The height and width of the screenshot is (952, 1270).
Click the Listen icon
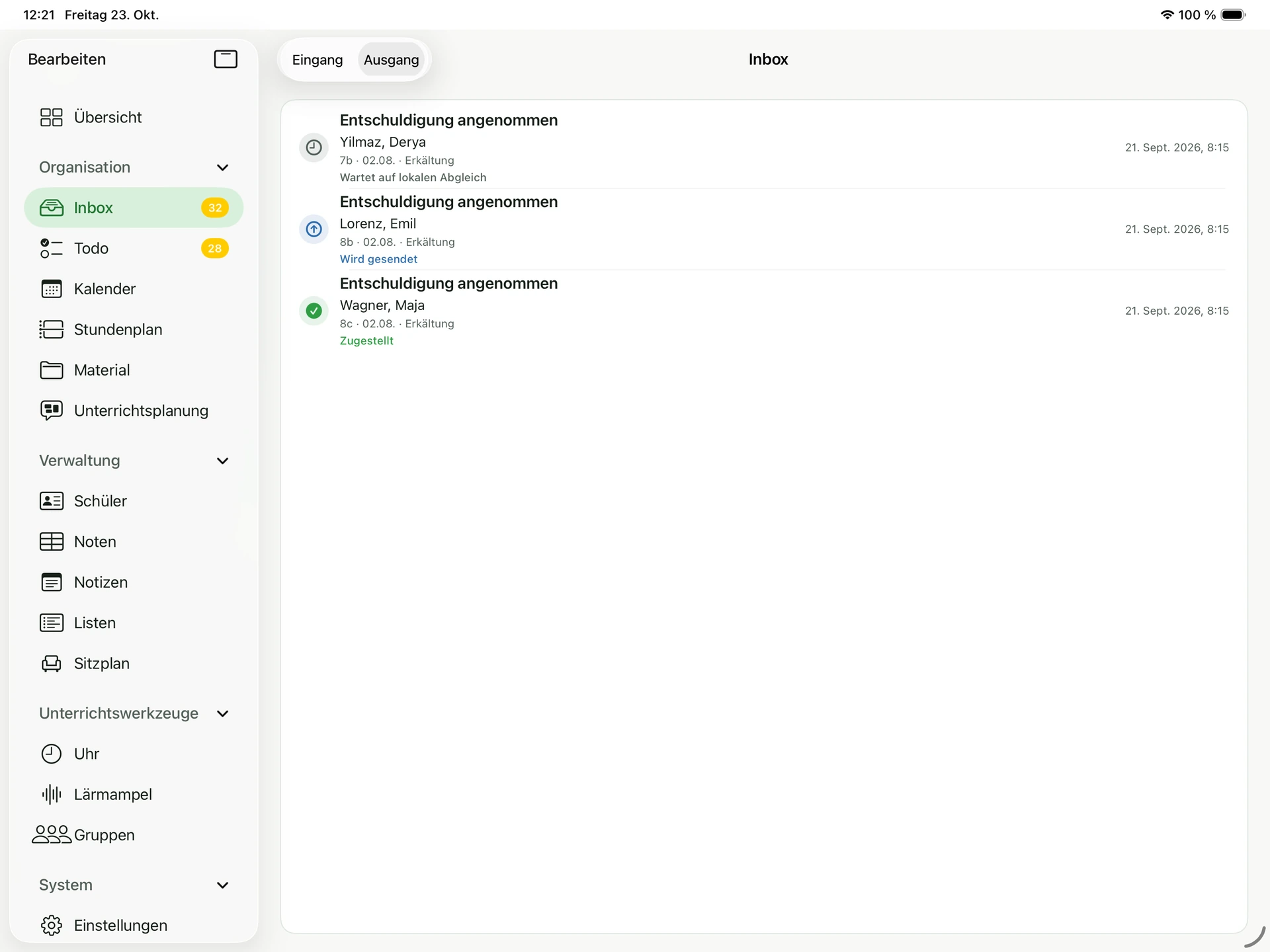click(x=52, y=623)
